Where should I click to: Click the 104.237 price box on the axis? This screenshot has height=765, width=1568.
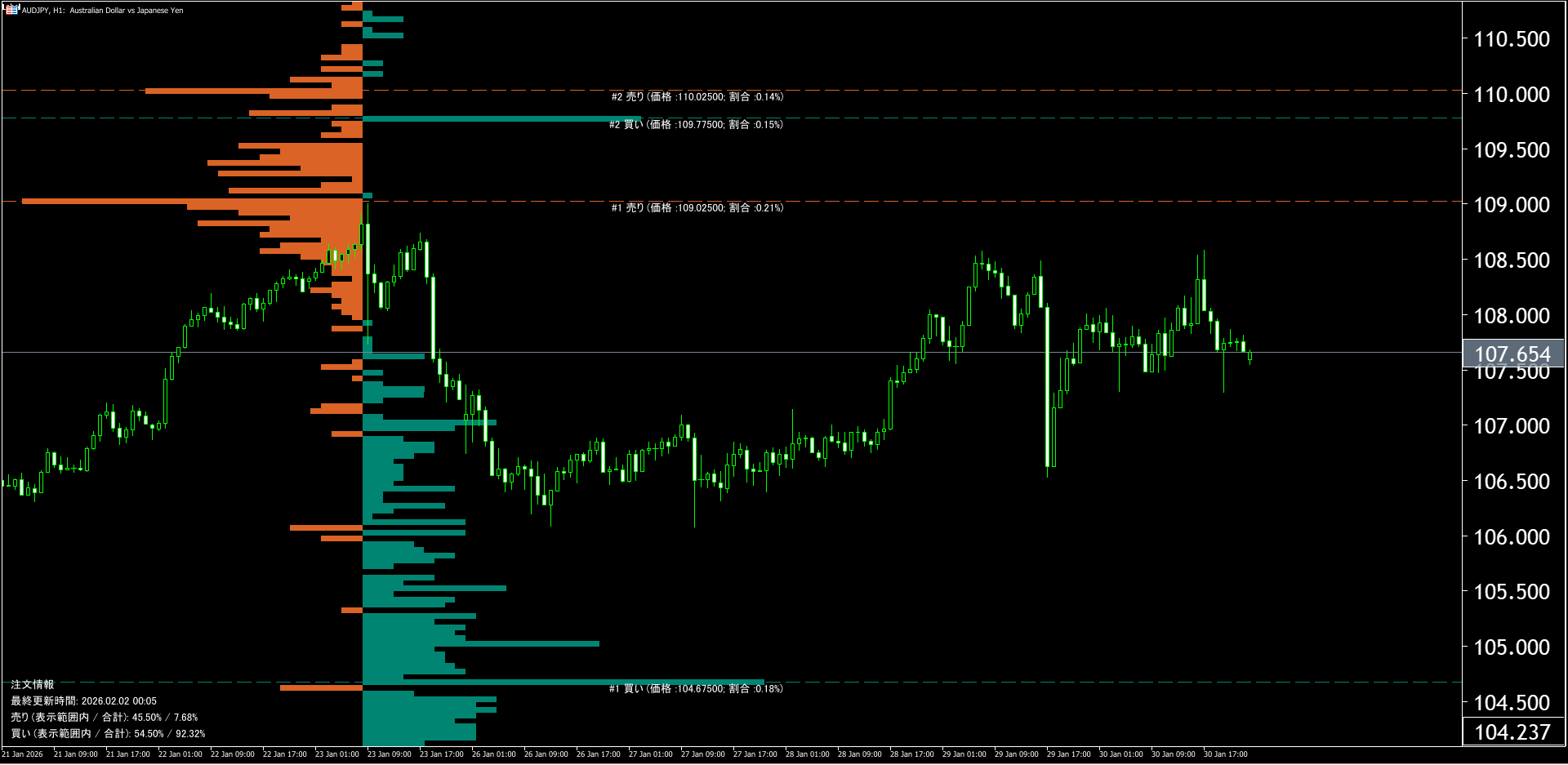coord(1512,732)
